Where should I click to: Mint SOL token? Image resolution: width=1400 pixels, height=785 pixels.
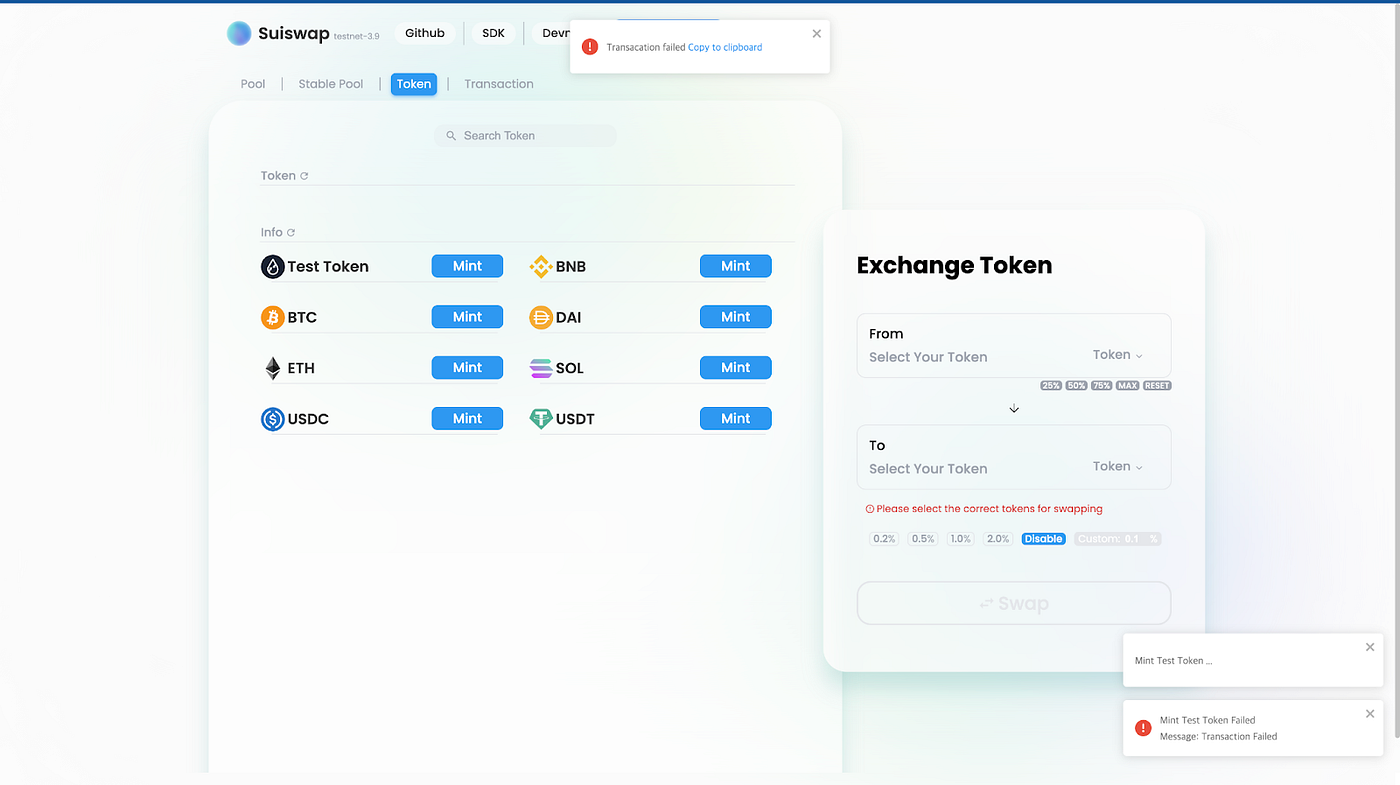pos(735,368)
